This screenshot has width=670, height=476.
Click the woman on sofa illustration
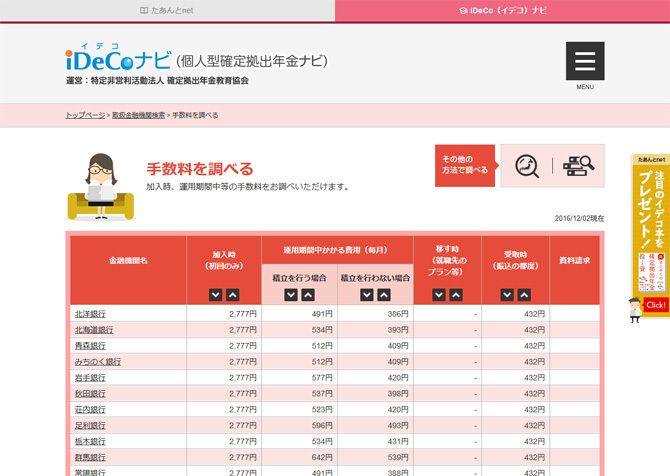coord(102,187)
